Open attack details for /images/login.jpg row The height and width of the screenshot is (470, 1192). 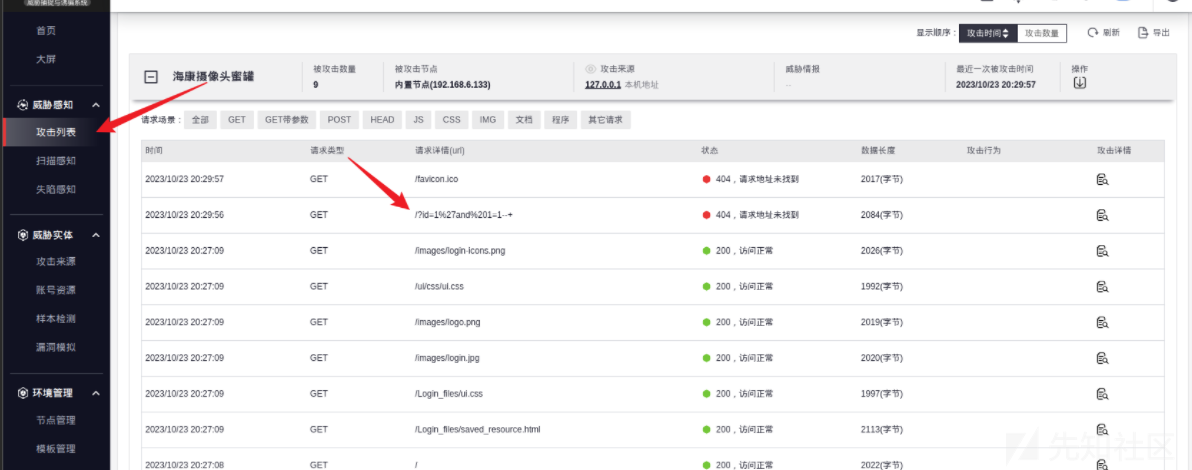(x=1102, y=358)
